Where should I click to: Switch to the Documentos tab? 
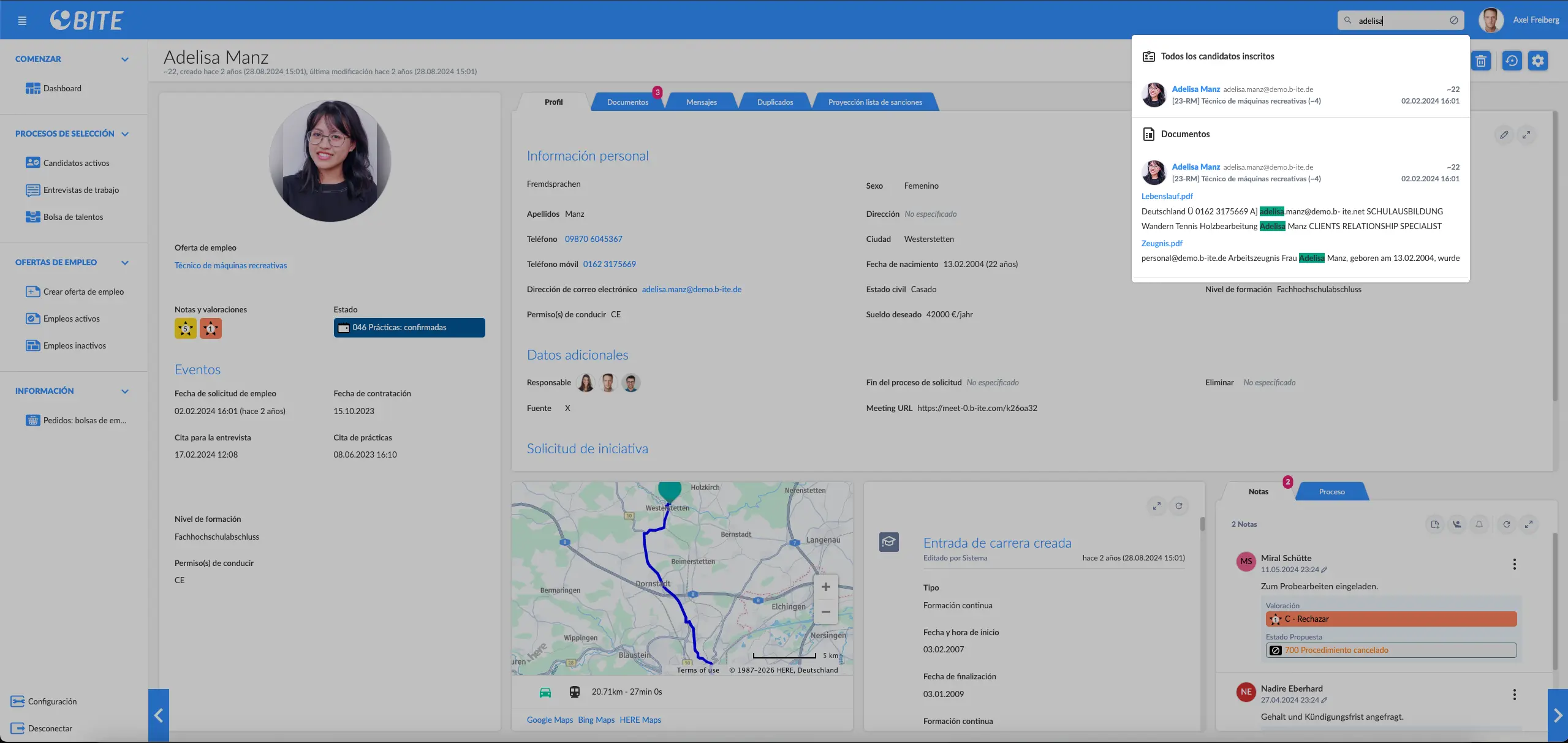point(627,102)
